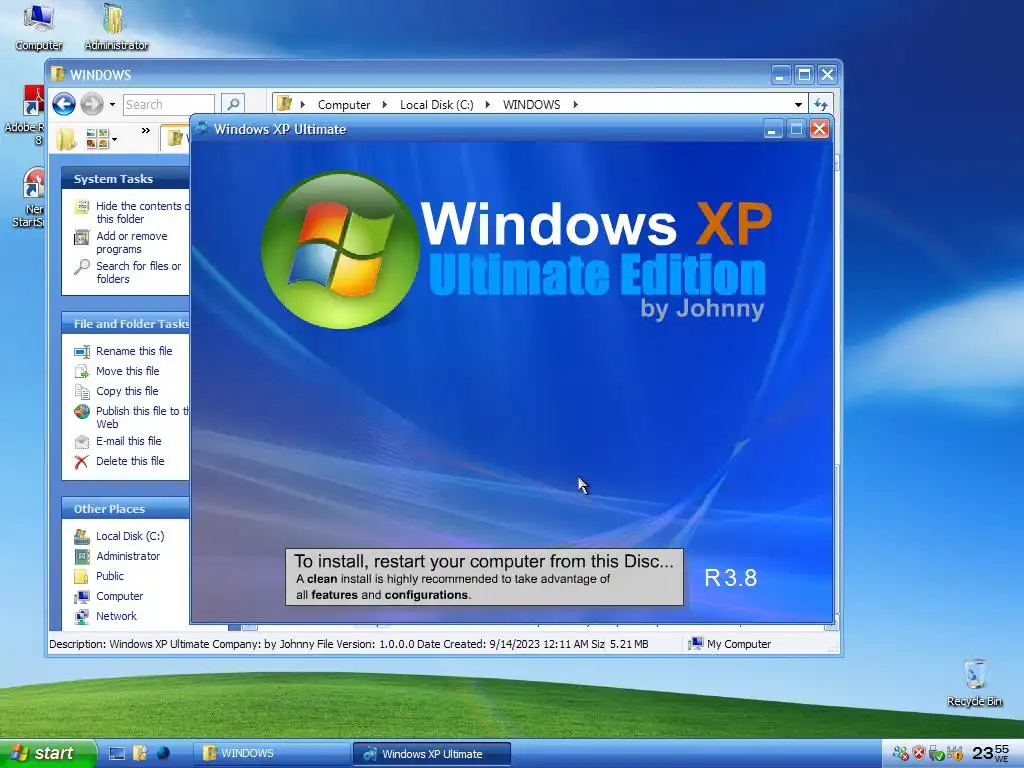This screenshot has width=1024, height=768.
Task: Switch to WINDOWS taskbar button
Action: (272, 754)
